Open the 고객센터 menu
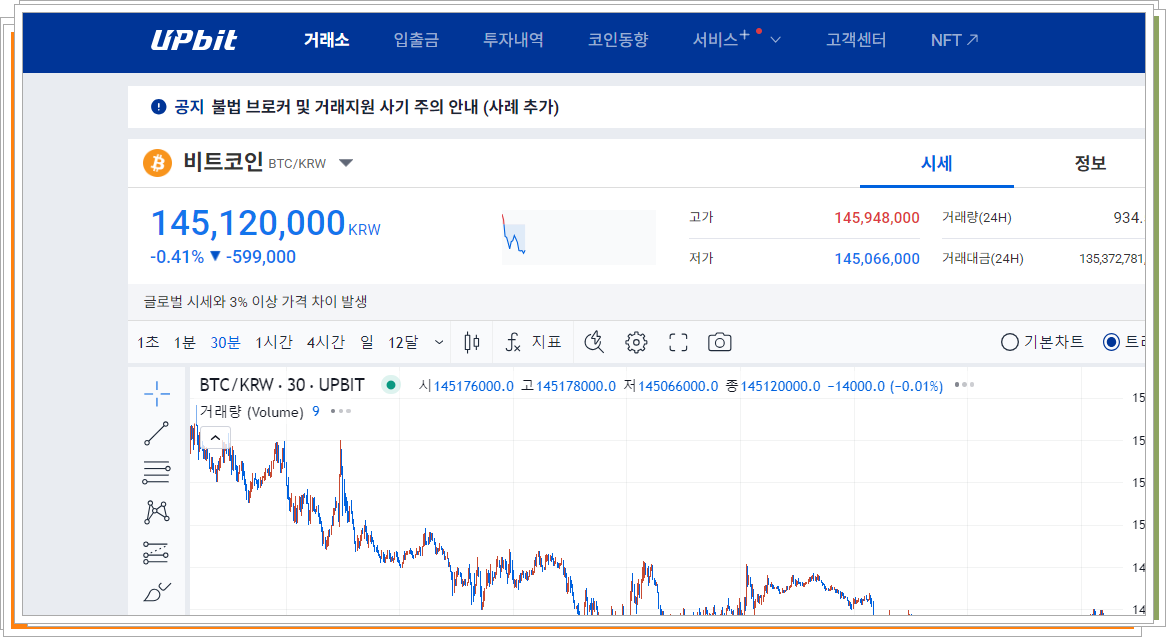The height and width of the screenshot is (637, 1166). 856,40
